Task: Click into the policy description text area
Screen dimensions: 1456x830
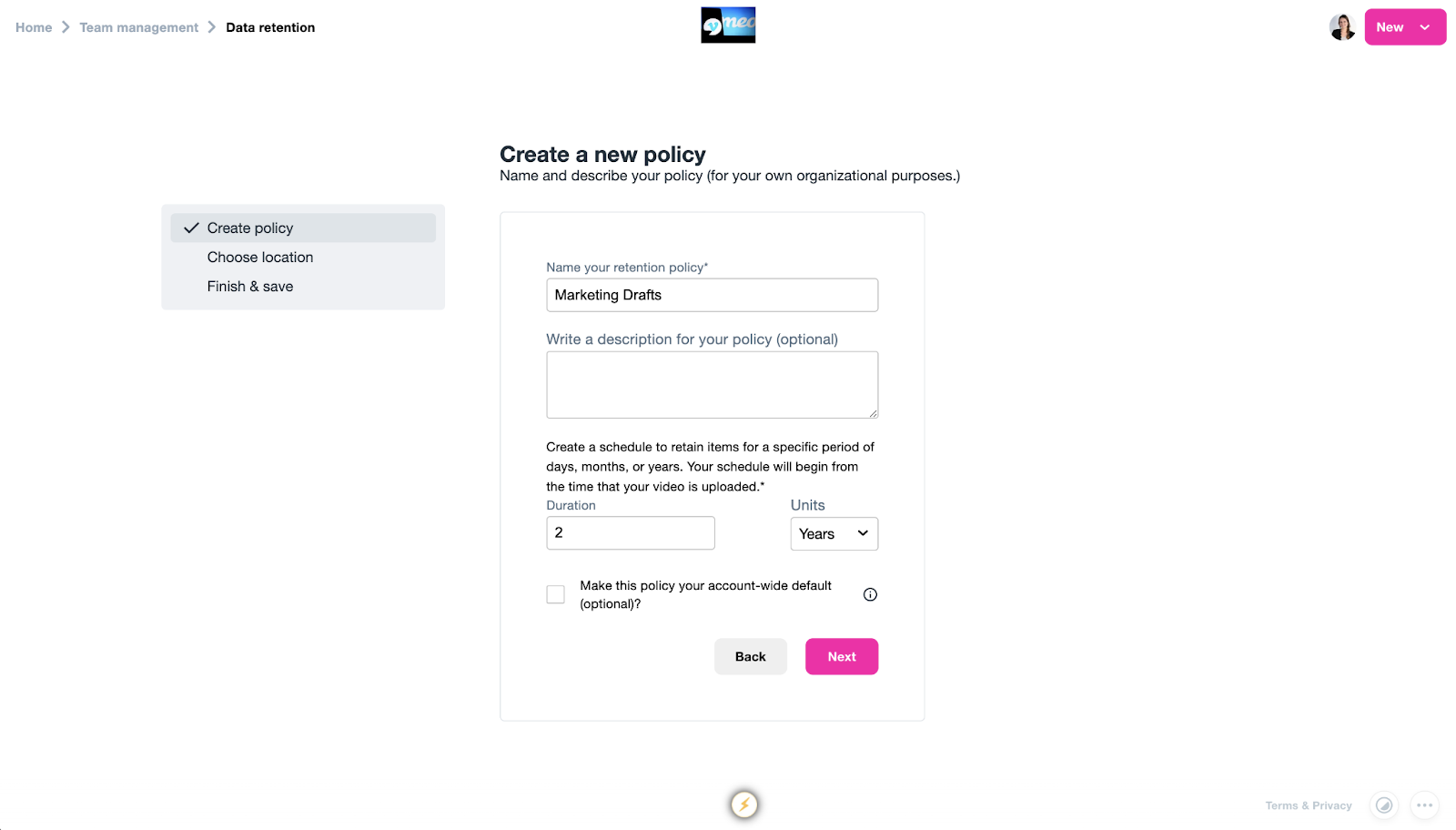Action: pyautogui.click(x=712, y=384)
